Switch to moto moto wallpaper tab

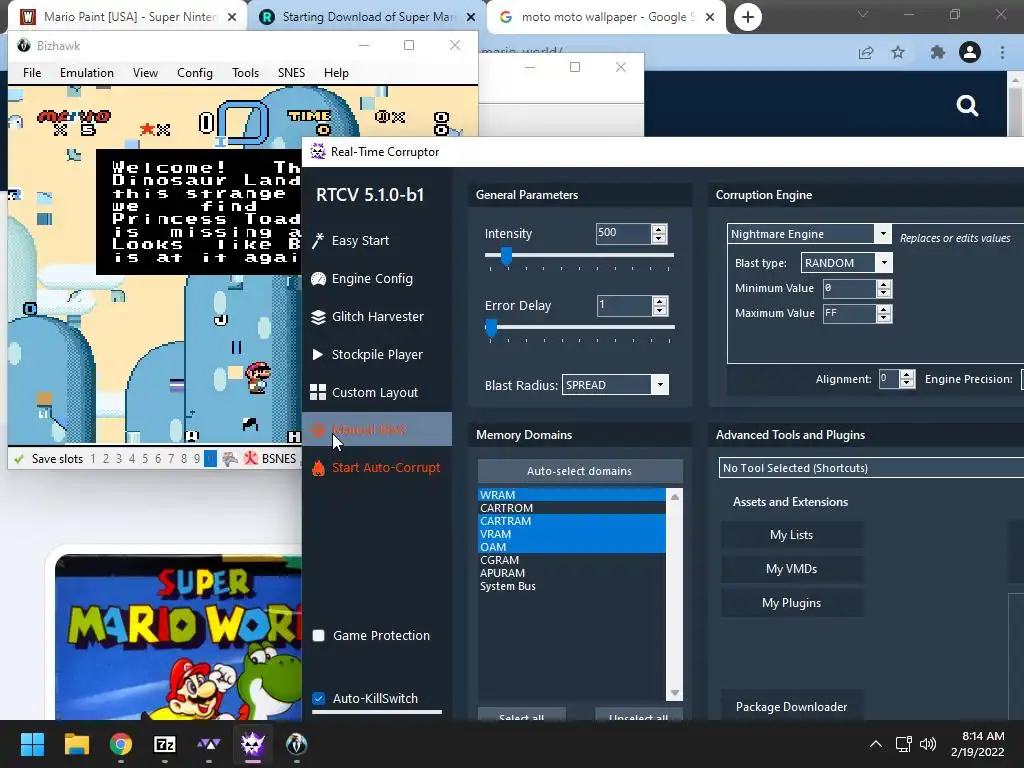tap(605, 17)
